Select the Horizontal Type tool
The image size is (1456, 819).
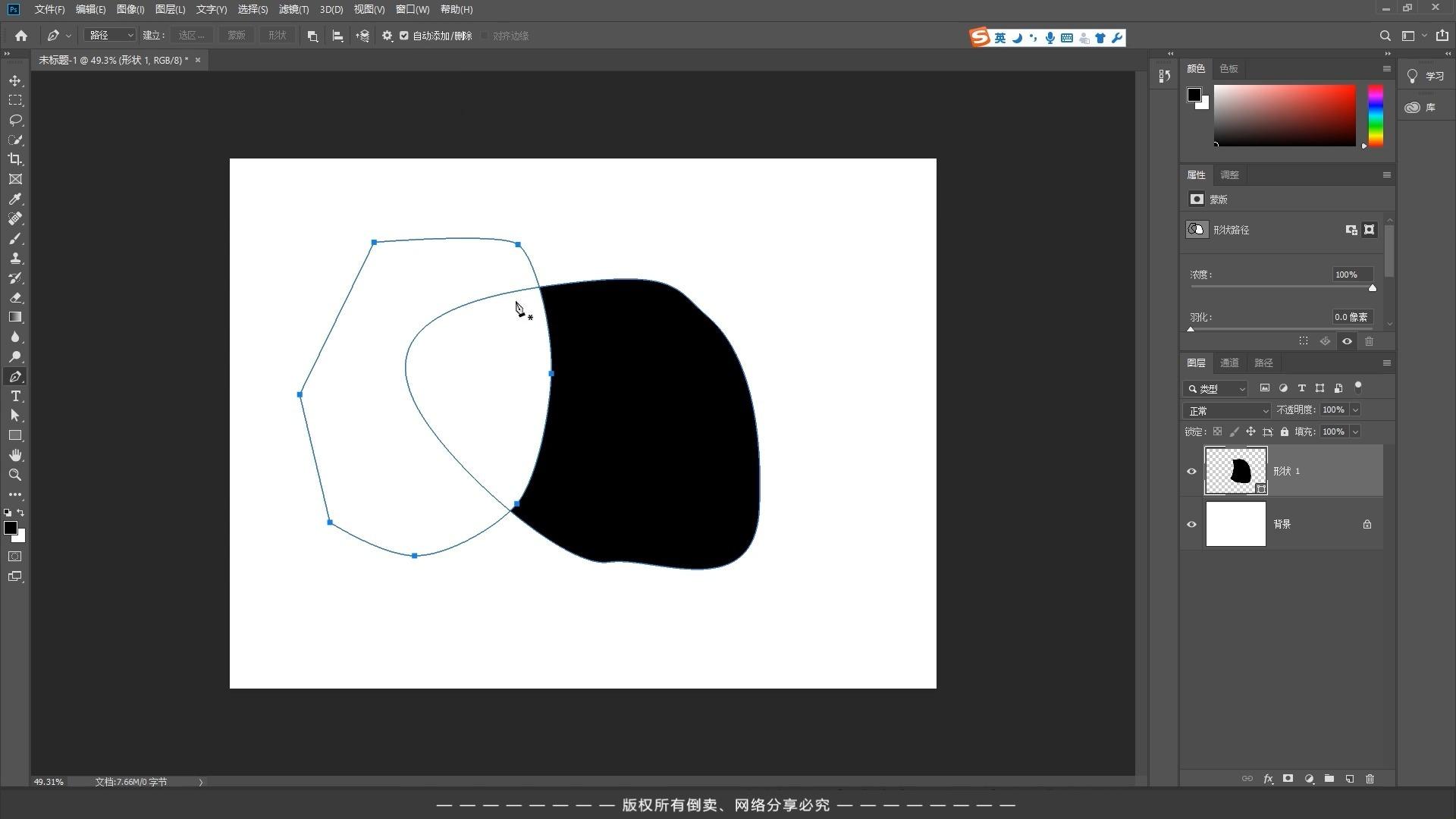point(15,396)
